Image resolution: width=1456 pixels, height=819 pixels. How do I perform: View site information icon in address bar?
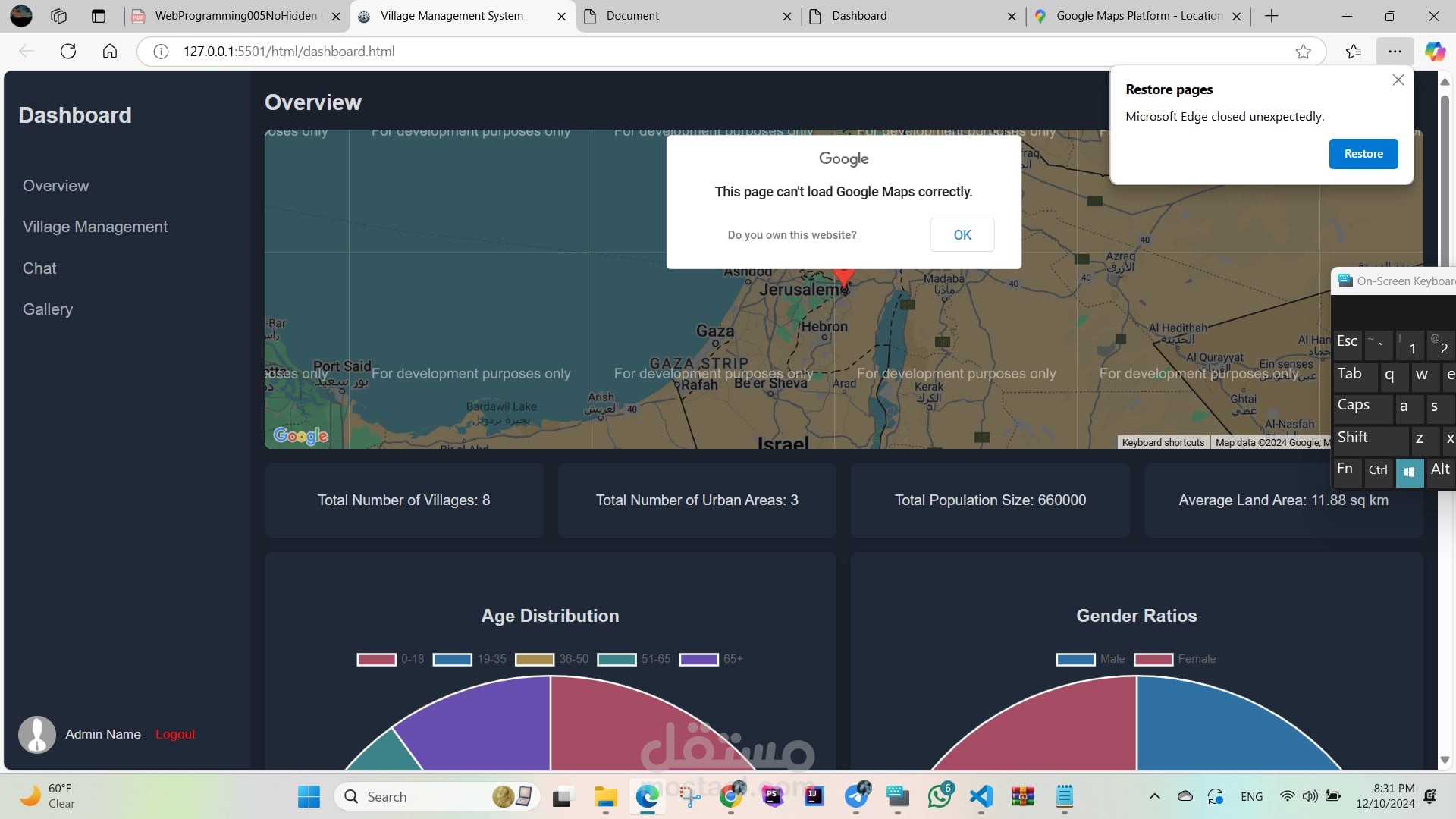(x=161, y=52)
